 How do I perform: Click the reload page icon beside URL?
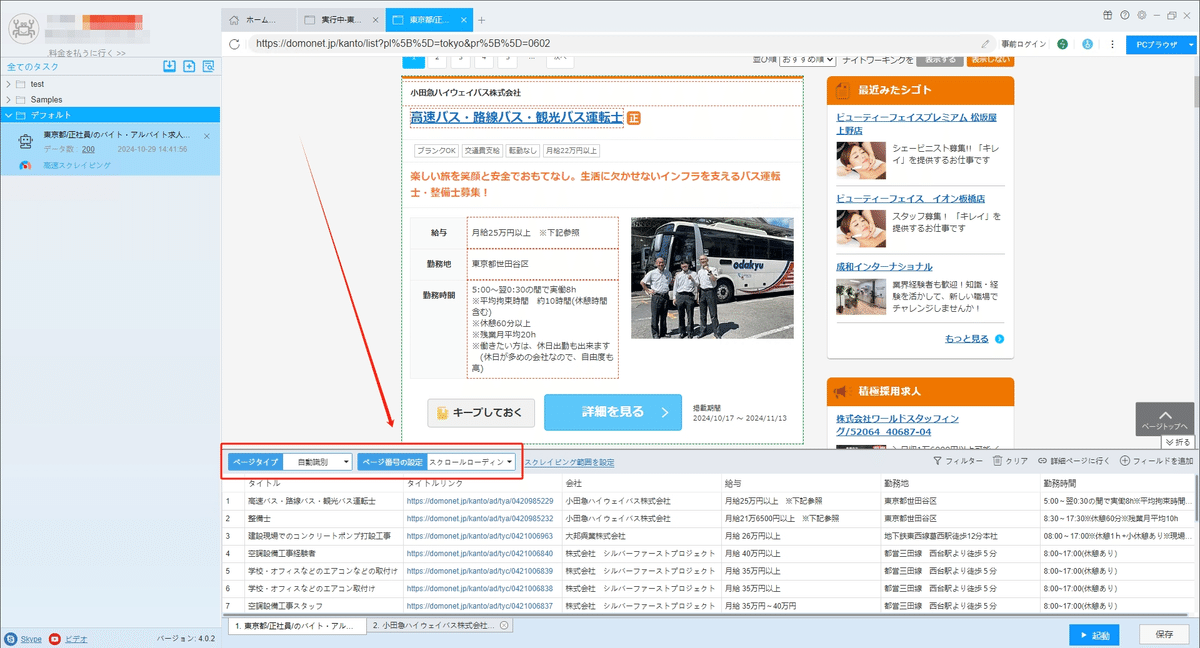(x=234, y=44)
